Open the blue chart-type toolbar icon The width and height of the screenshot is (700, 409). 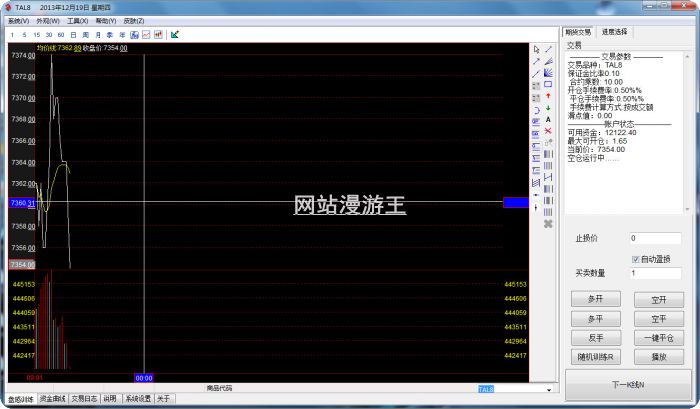[x=134, y=35]
